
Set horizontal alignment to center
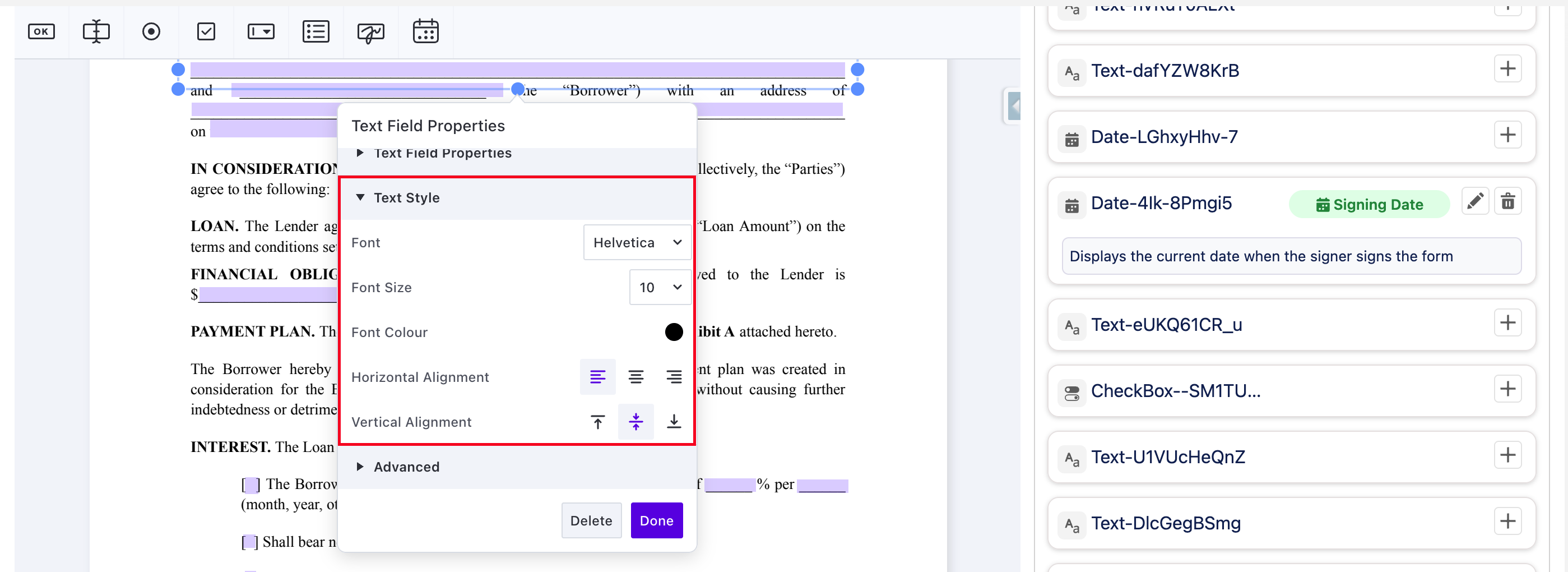tap(636, 377)
